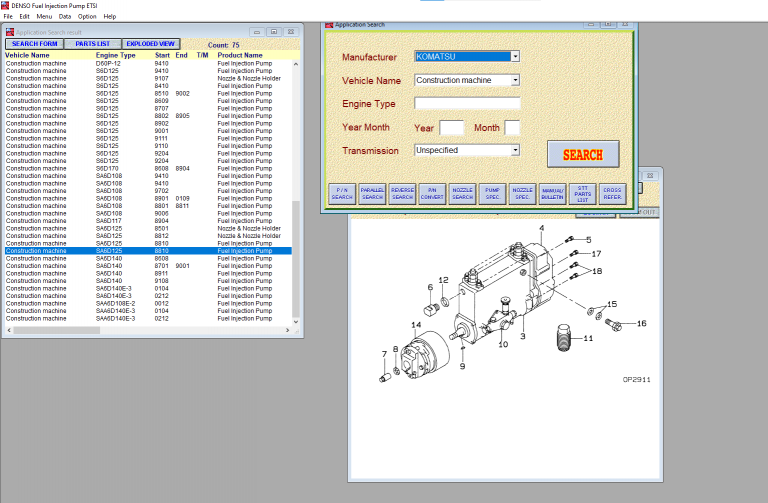Open the PARALLEL SEARCH function
This screenshot has width=768, height=503.
point(372,194)
